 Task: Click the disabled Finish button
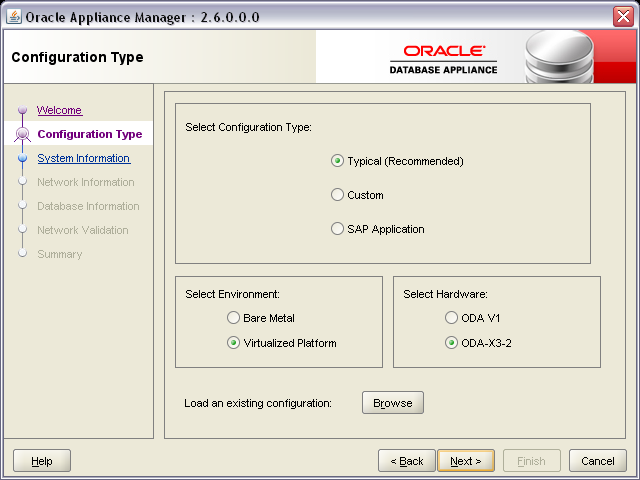(531, 461)
